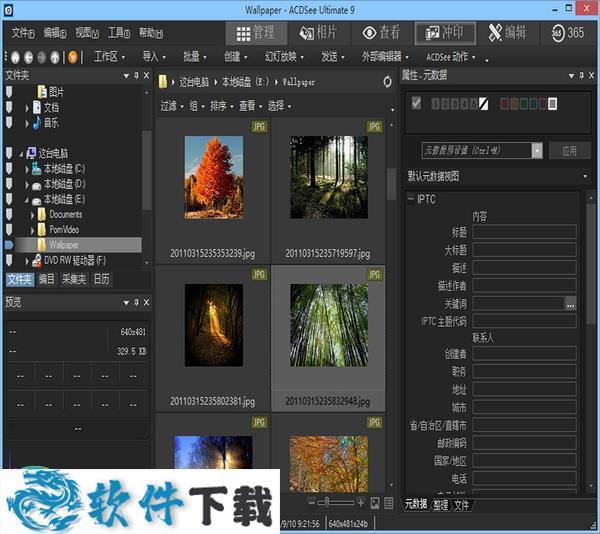Expand the 音乐 tree node
This screenshot has width=600, height=534.
(27, 124)
